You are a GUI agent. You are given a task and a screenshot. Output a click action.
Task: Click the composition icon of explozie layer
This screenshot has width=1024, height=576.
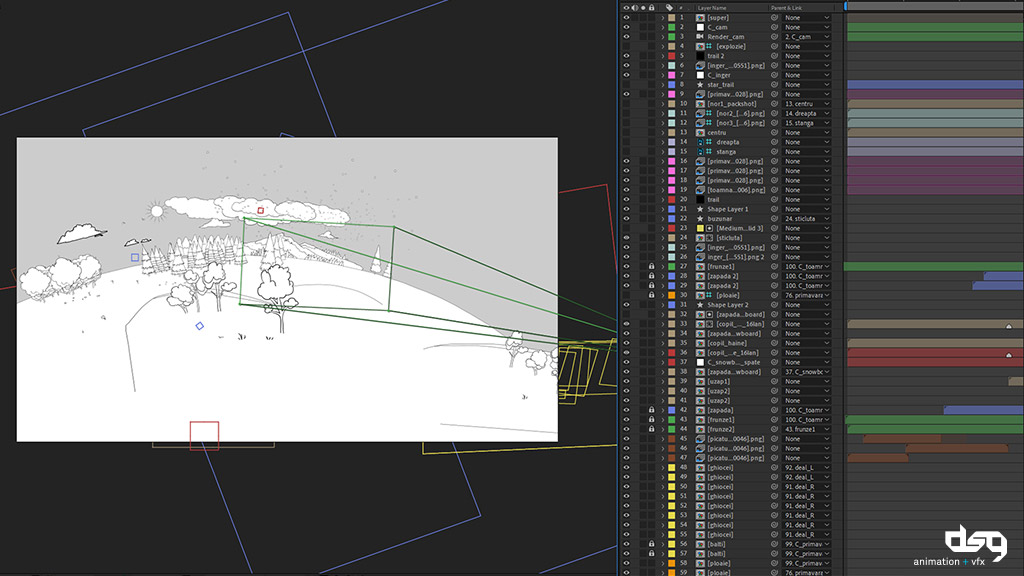pos(700,46)
